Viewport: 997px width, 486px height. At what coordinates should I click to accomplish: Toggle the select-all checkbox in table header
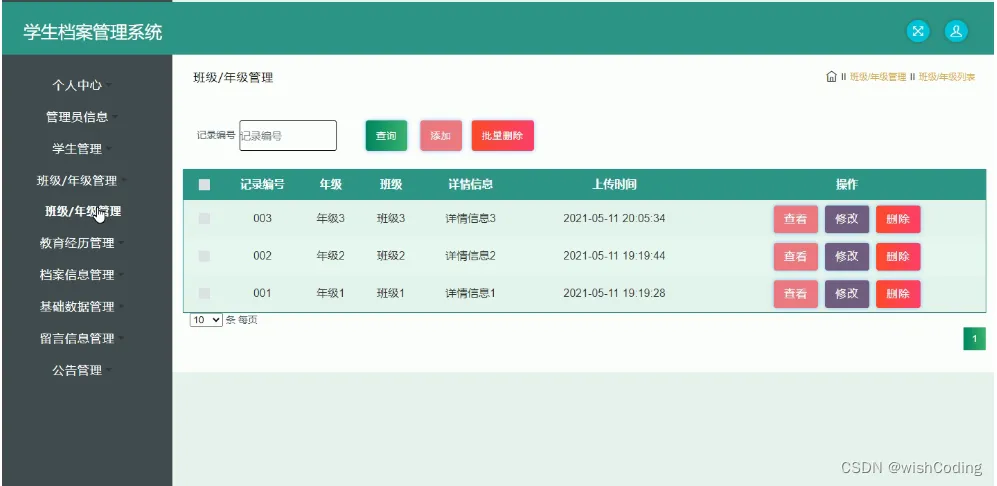click(x=204, y=184)
